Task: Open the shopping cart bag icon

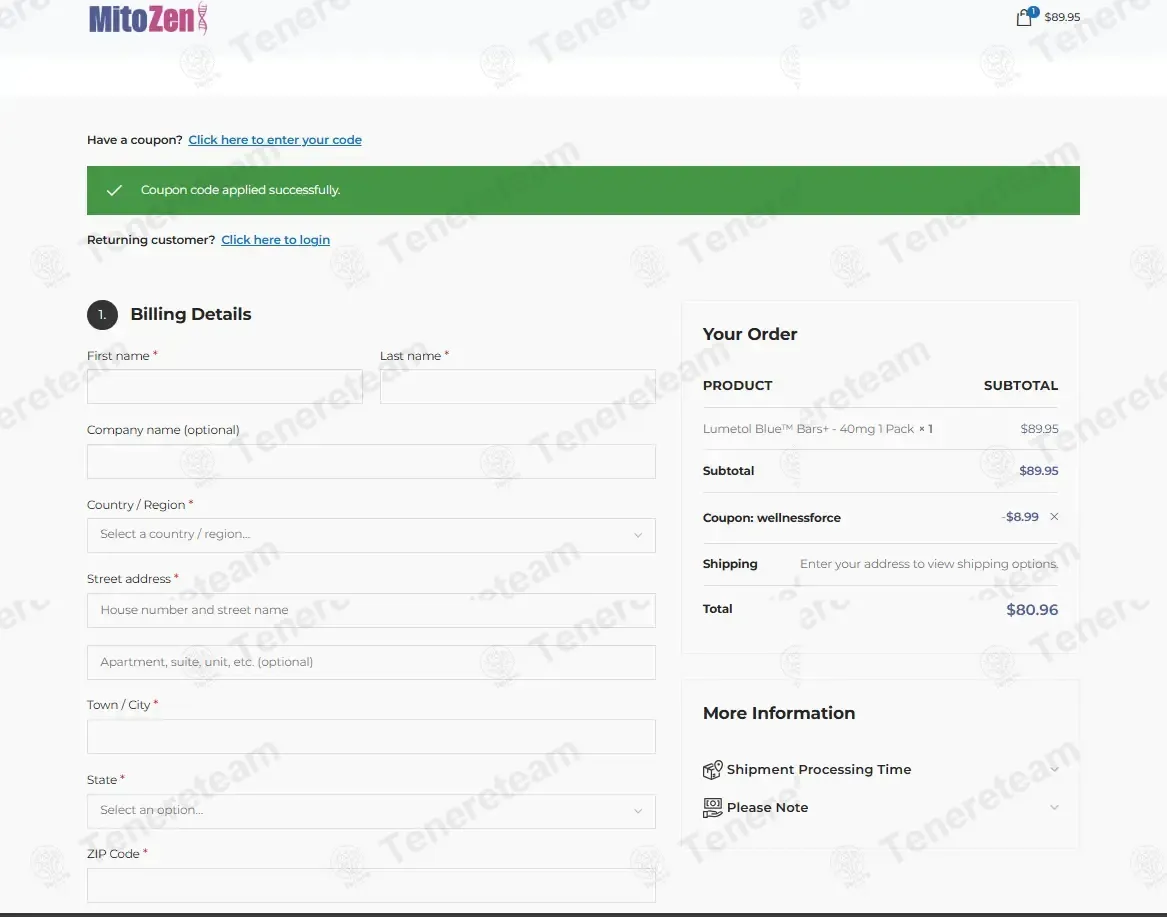Action: [x=1025, y=17]
